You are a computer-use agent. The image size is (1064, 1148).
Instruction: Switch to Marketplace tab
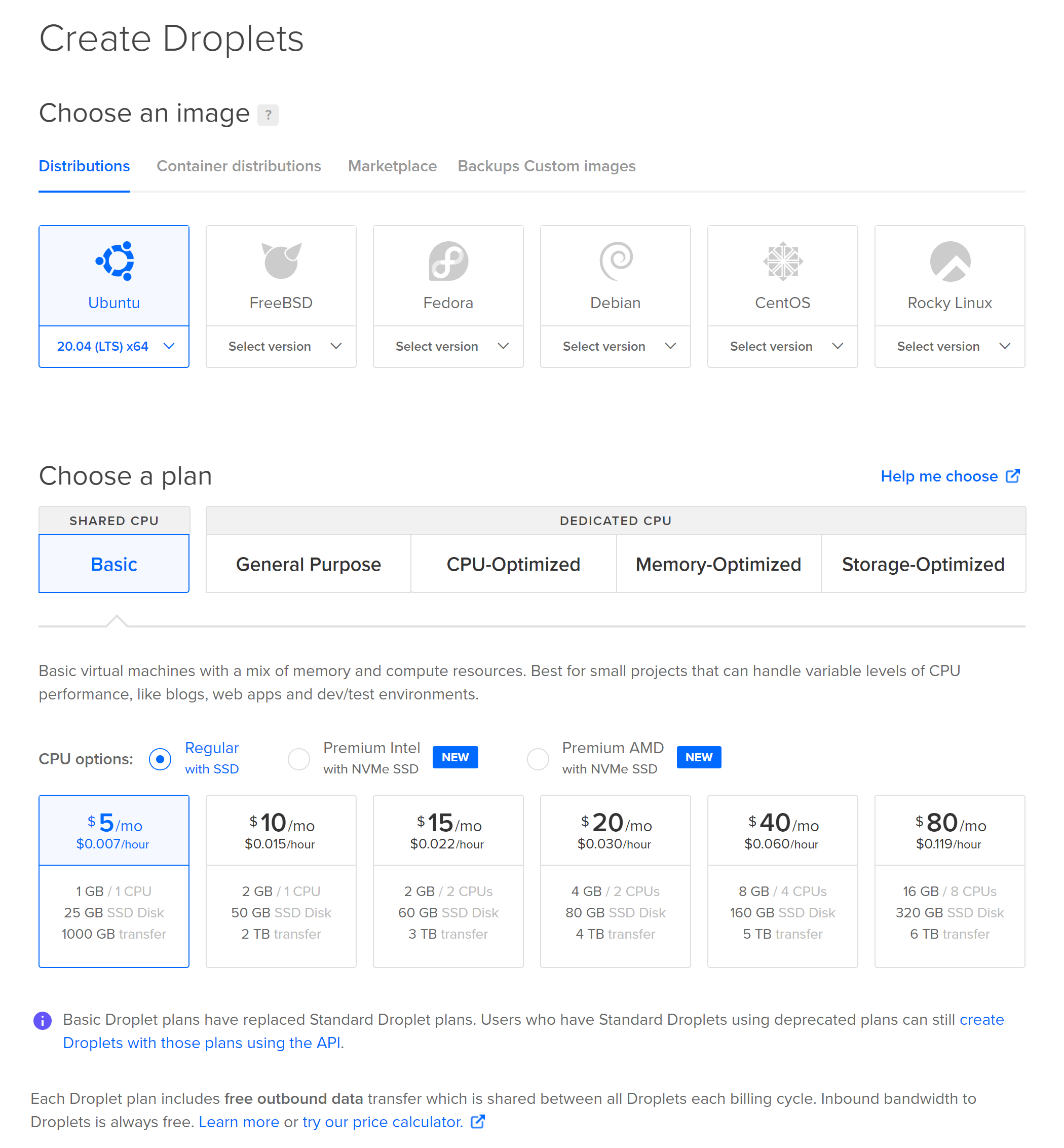[x=392, y=166]
